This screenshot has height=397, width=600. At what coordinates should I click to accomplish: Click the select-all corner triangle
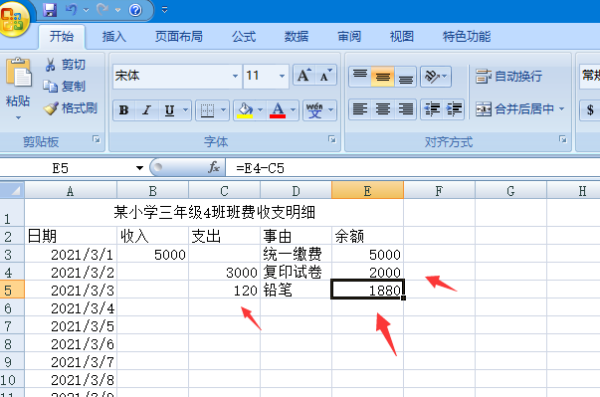click(x=12, y=190)
